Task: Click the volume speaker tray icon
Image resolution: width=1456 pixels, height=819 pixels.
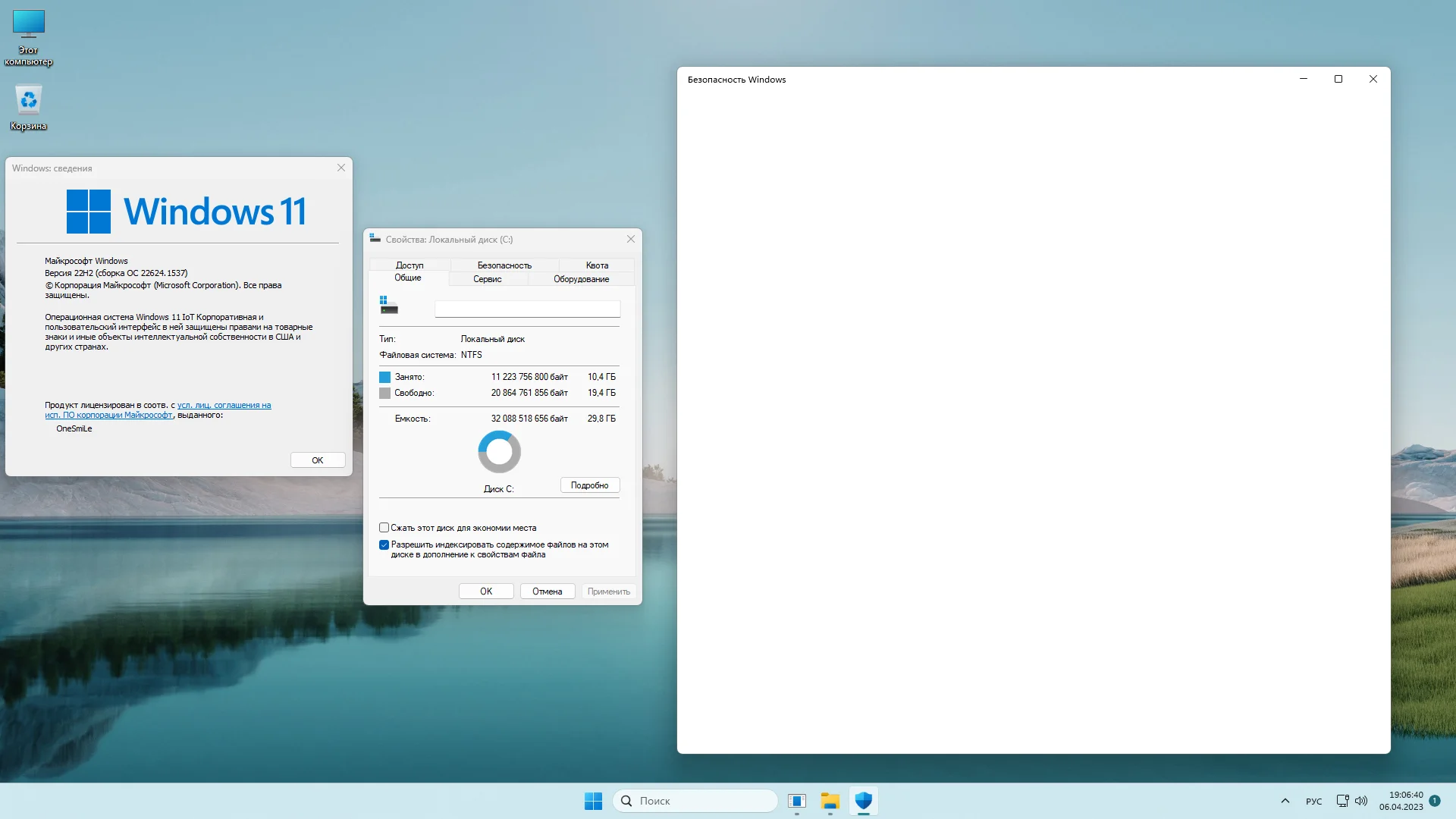Action: pyautogui.click(x=1361, y=801)
